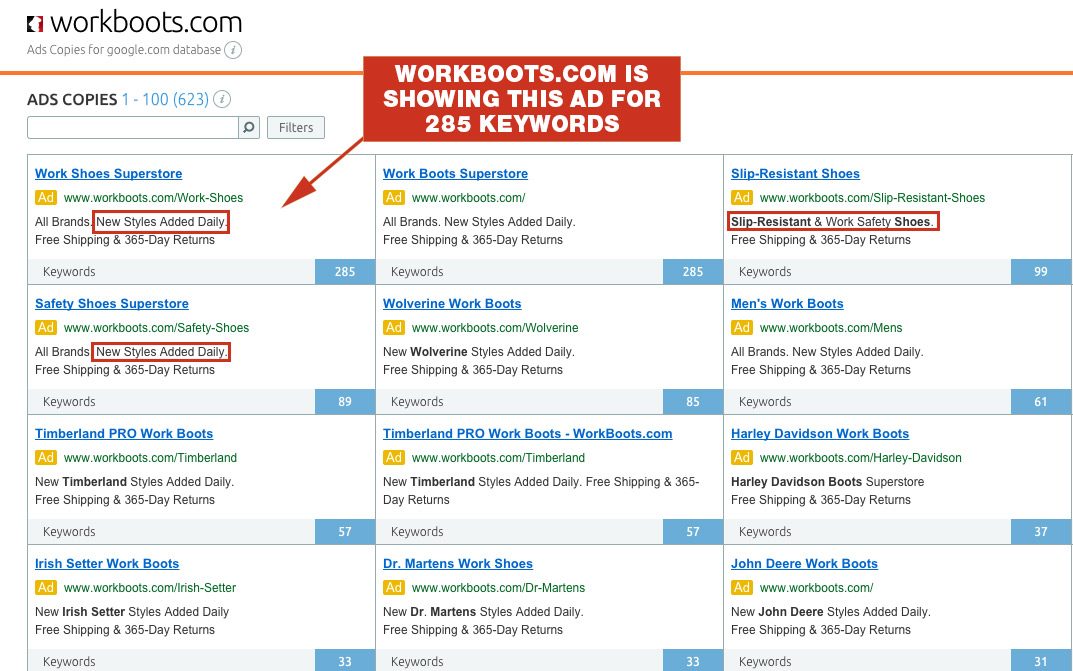This screenshot has height=671, width=1073.
Task: Focus the ads copies search field
Action: coord(133,127)
